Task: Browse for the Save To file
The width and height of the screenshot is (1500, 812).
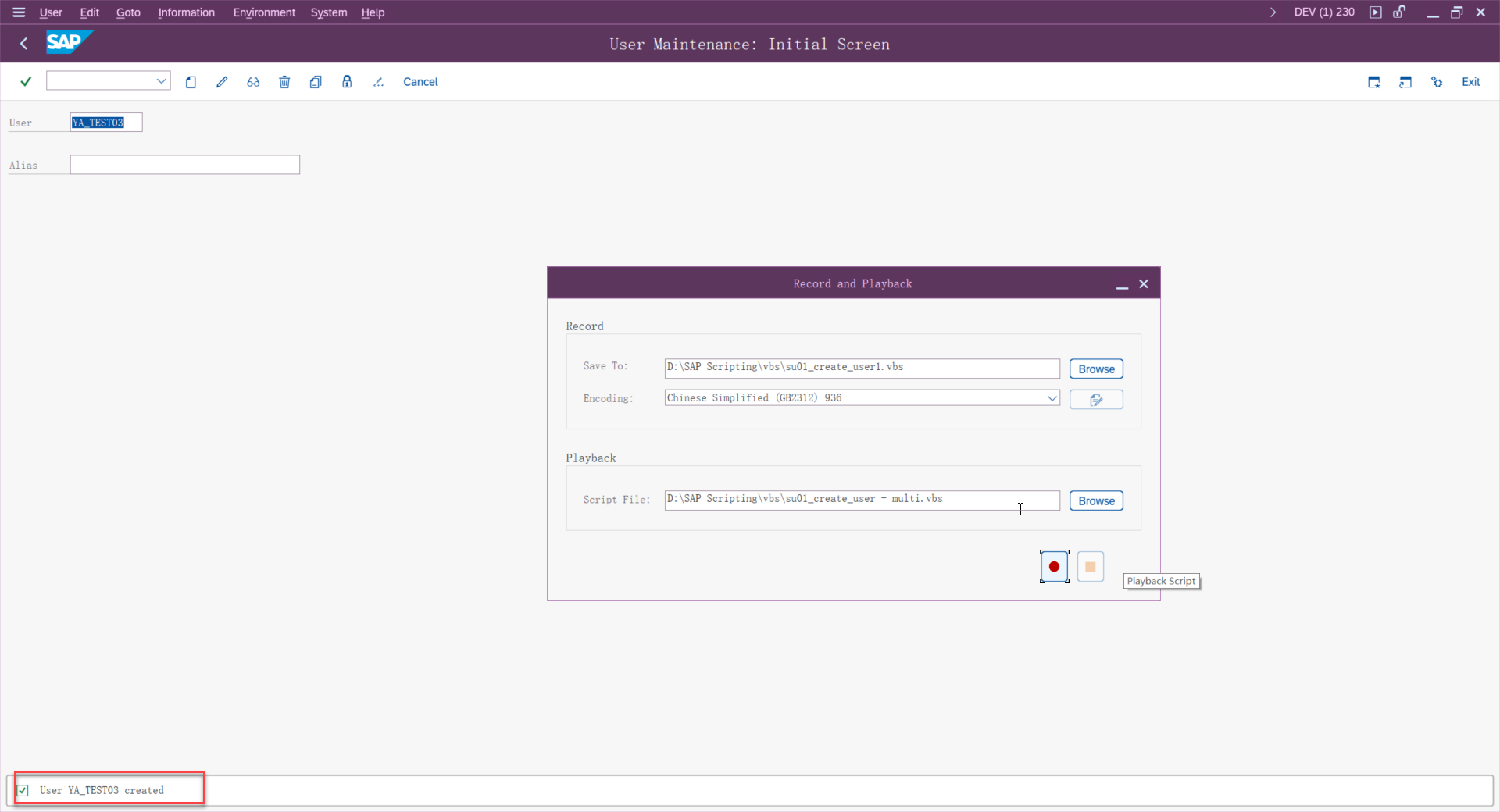Action: [x=1096, y=369]
